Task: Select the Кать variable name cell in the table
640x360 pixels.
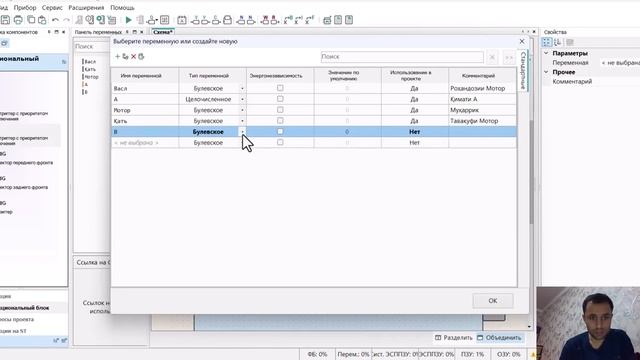Action: (x=145, y=121)
